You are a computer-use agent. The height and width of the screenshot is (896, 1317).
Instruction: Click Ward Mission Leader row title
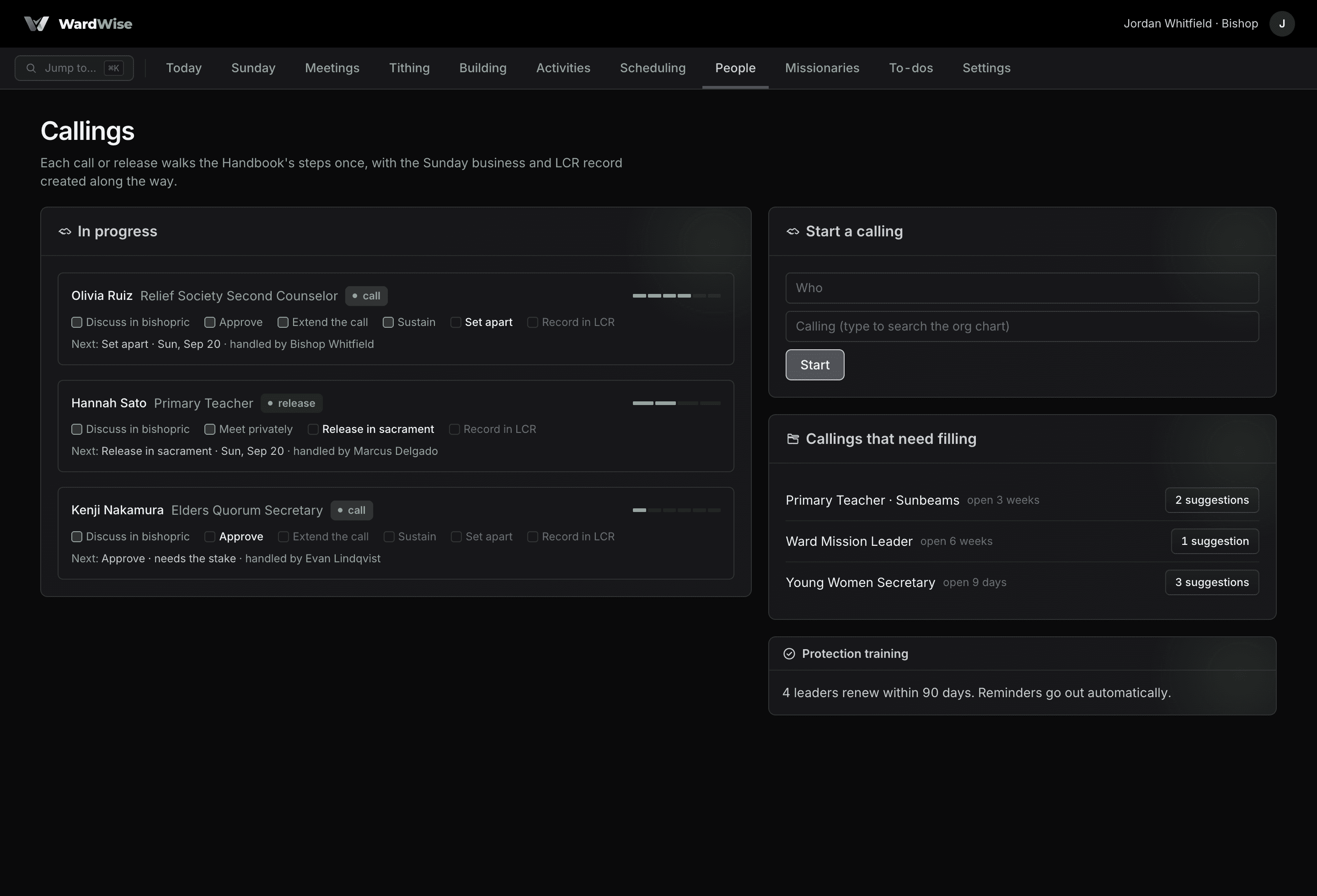coord(849,541)
